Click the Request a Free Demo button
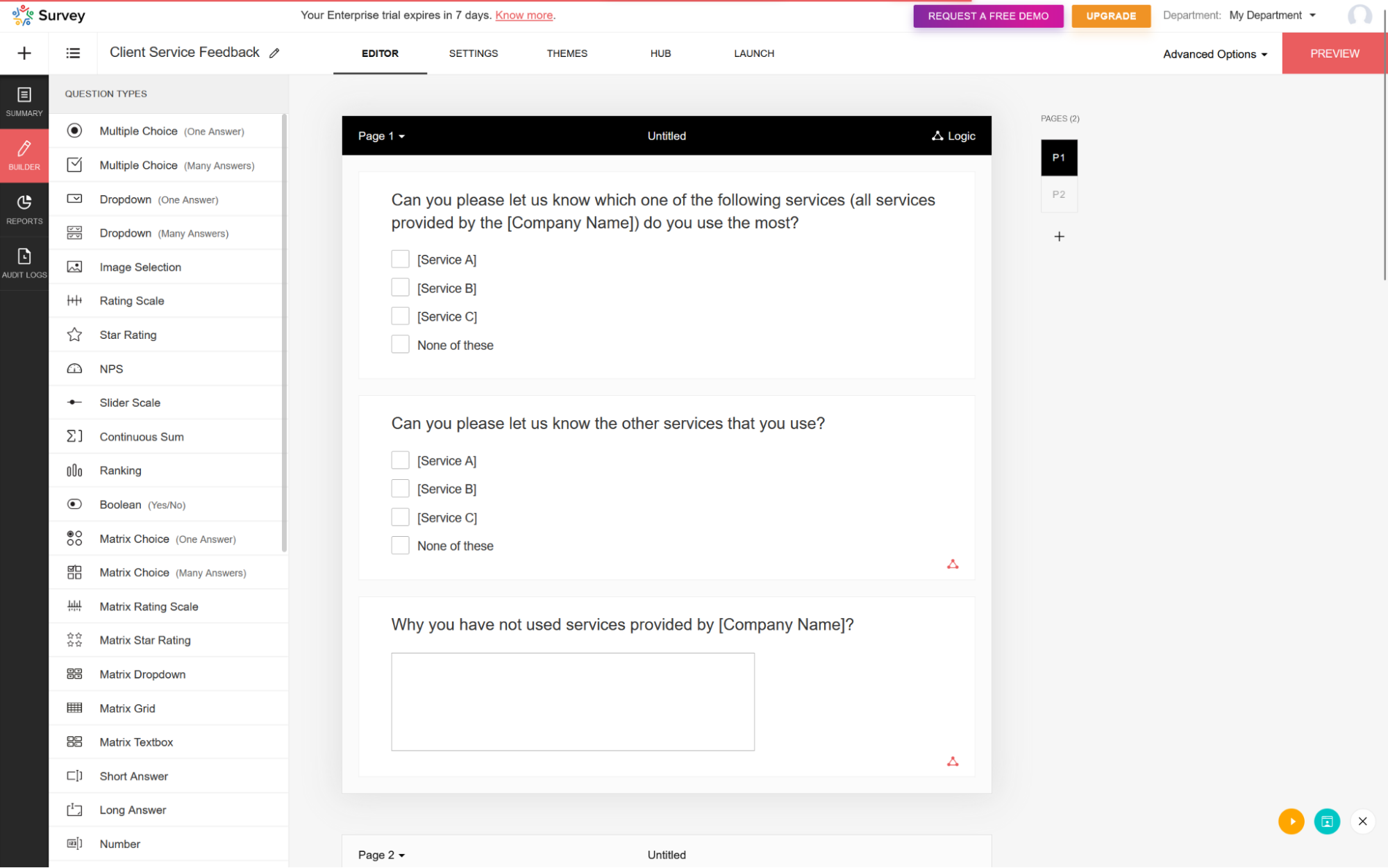The height and width of the screenshot is (868, 1388). (988, 15)
